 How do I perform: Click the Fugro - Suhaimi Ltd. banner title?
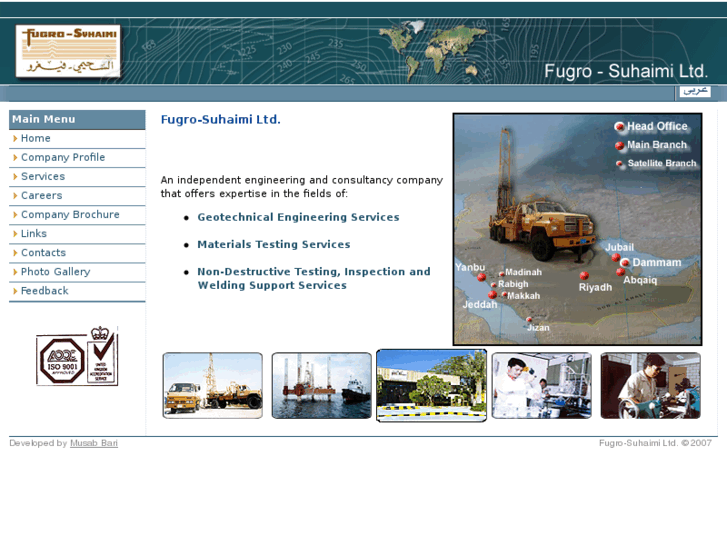(x=626, y=71)
